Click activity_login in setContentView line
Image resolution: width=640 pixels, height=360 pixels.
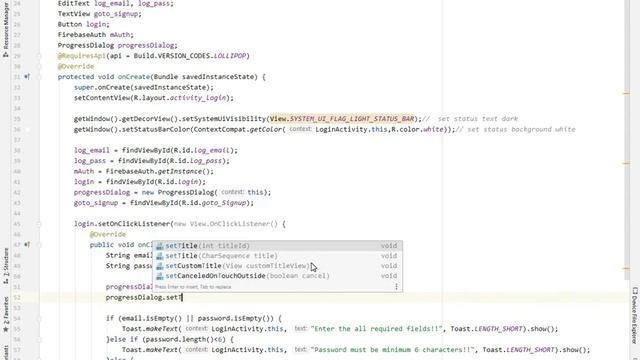tap(198, 98)
